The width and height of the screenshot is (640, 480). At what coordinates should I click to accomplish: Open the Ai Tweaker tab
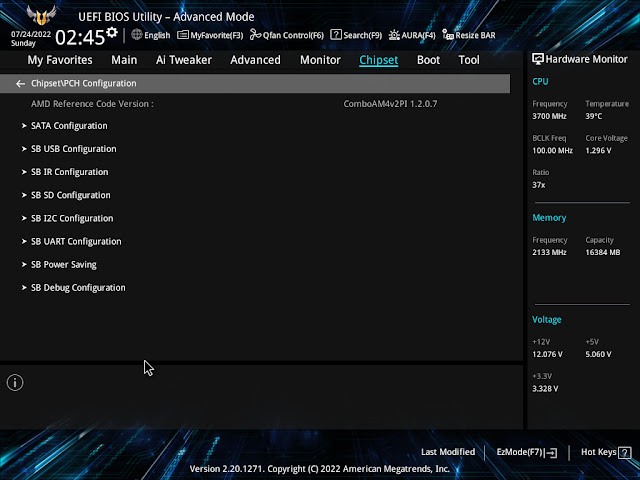(184, 60)
